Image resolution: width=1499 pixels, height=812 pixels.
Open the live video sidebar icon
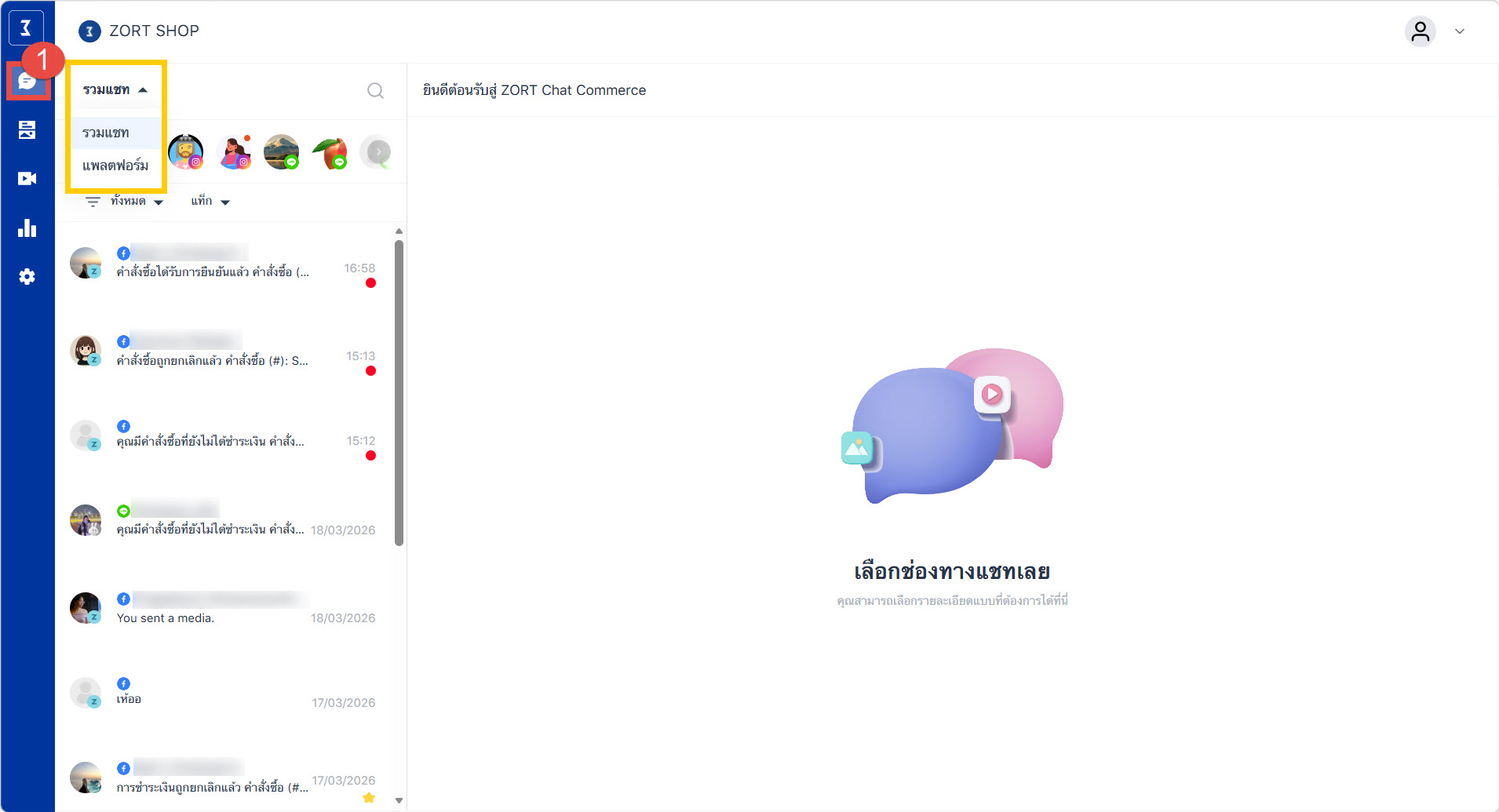[27, 179]
